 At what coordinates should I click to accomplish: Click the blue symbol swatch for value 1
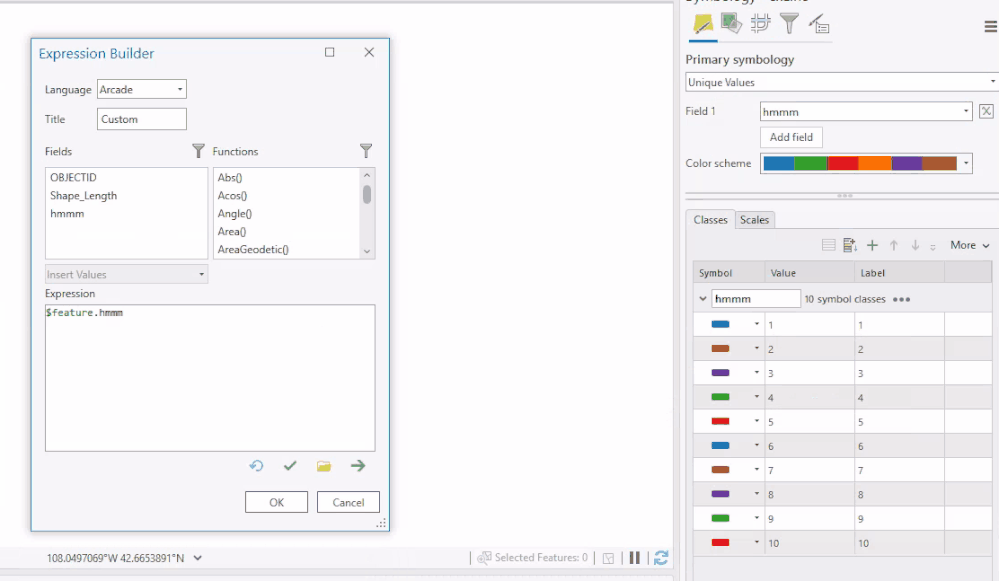[x=720, y=324]
